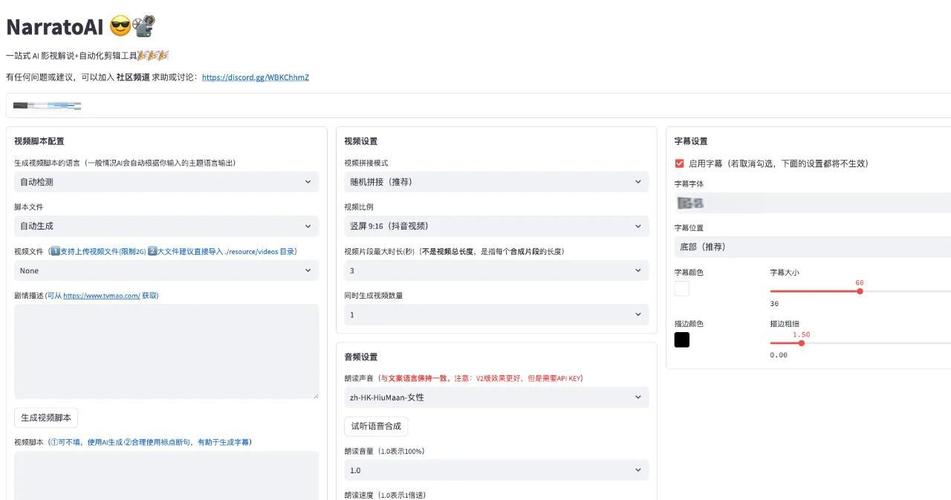951x500 pixels.
Task: Click the 字幕设置 section heading
Action: [x=691, y=141]
